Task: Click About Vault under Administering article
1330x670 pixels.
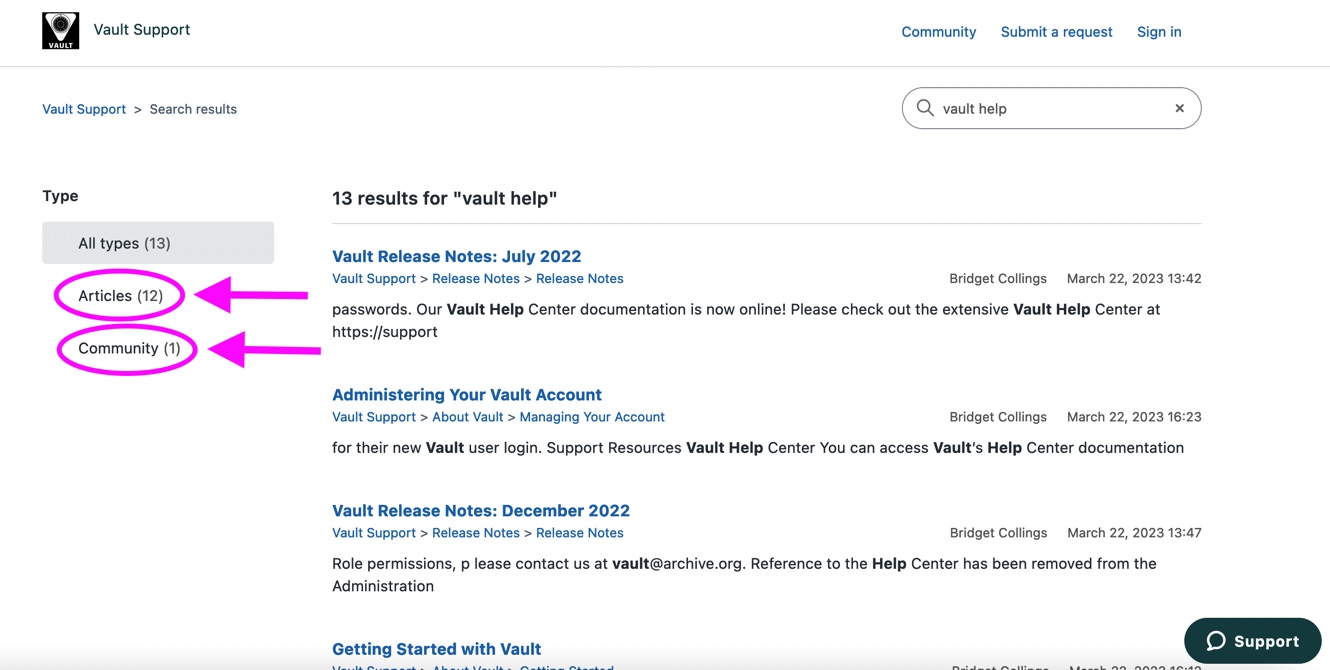Action: pyautogui.click(x=467, y=417)
